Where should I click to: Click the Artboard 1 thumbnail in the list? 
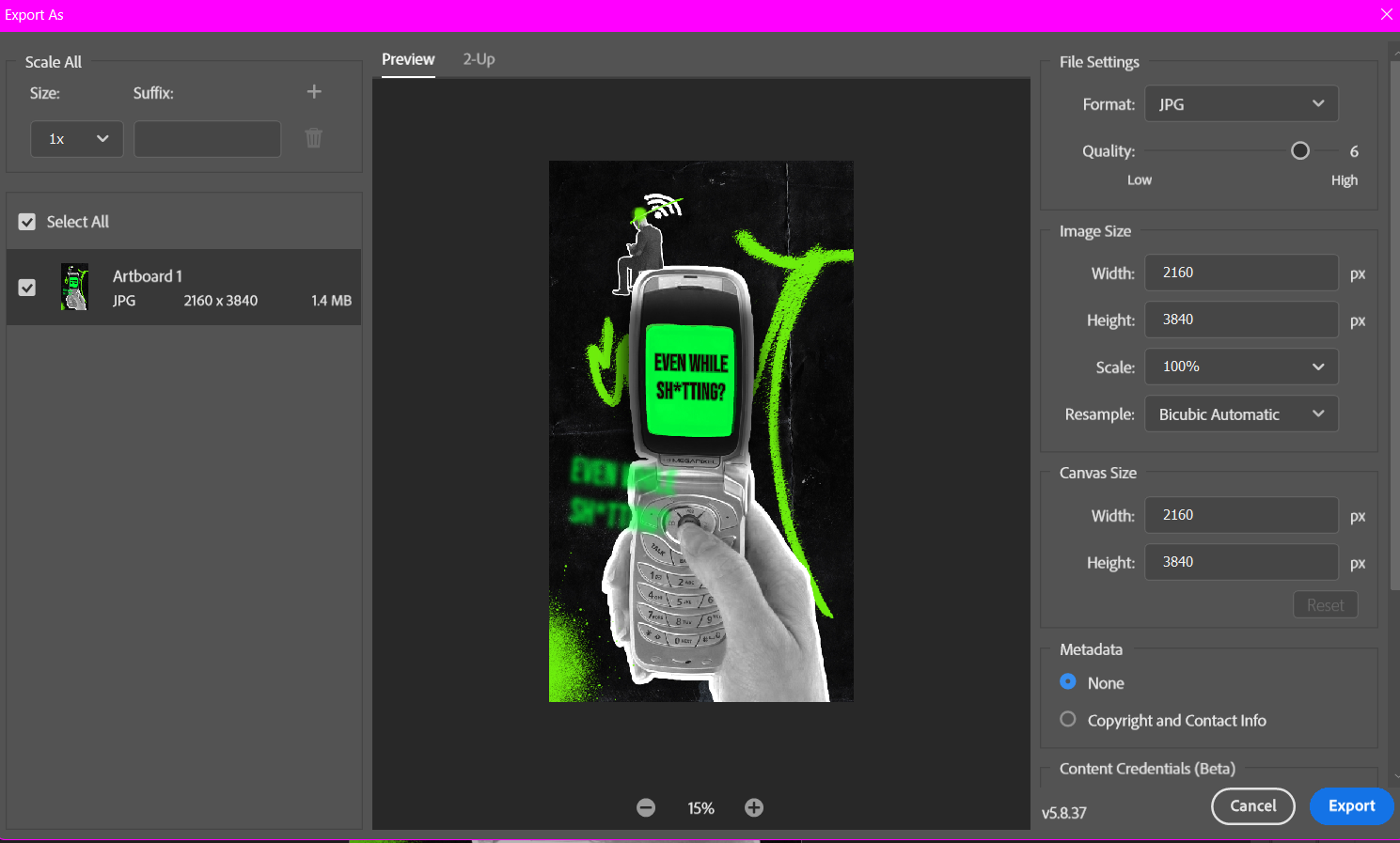tap(75, 288)
